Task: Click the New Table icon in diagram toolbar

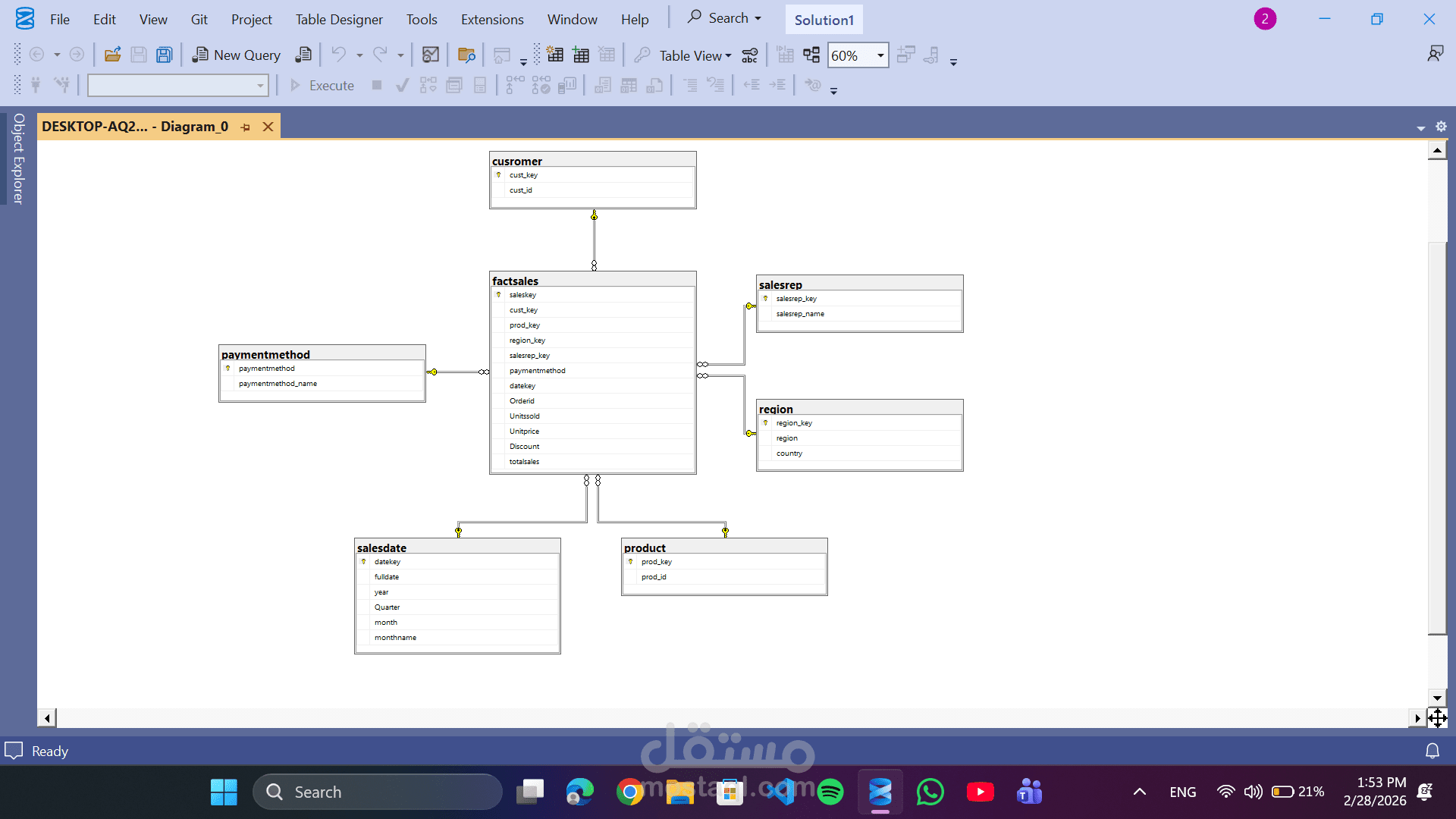Action: (x=555, y=55)
